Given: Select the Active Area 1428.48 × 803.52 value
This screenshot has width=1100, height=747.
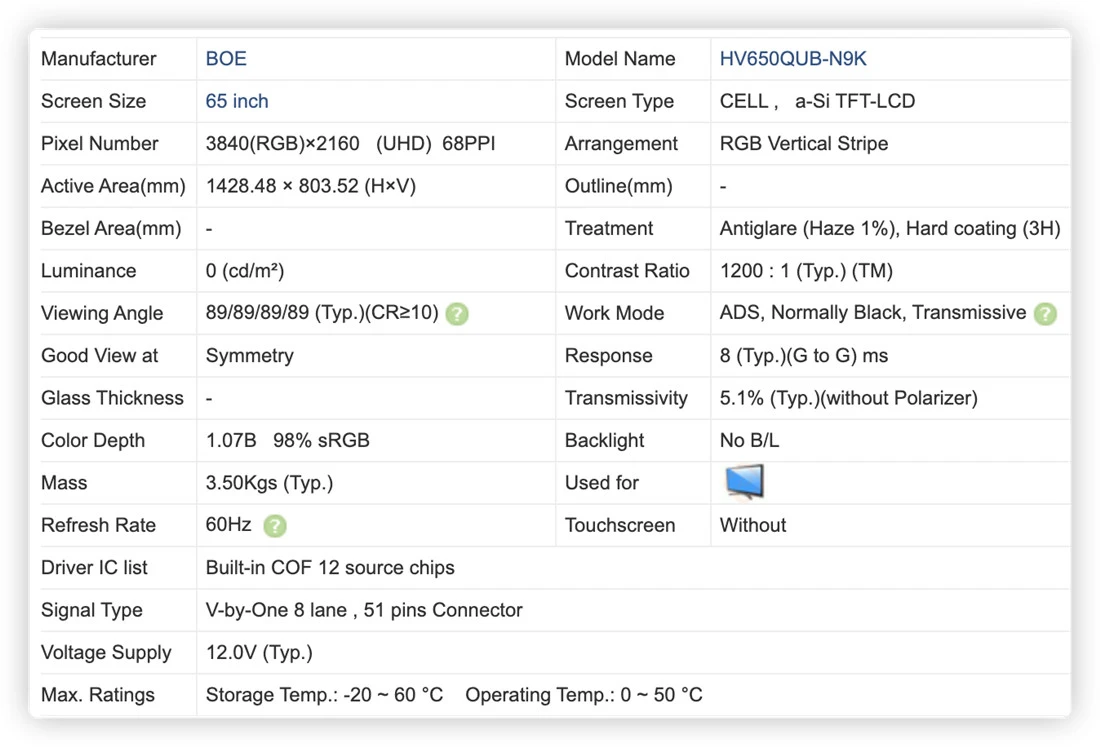Looking at the screenshot, I should [311, 186].
